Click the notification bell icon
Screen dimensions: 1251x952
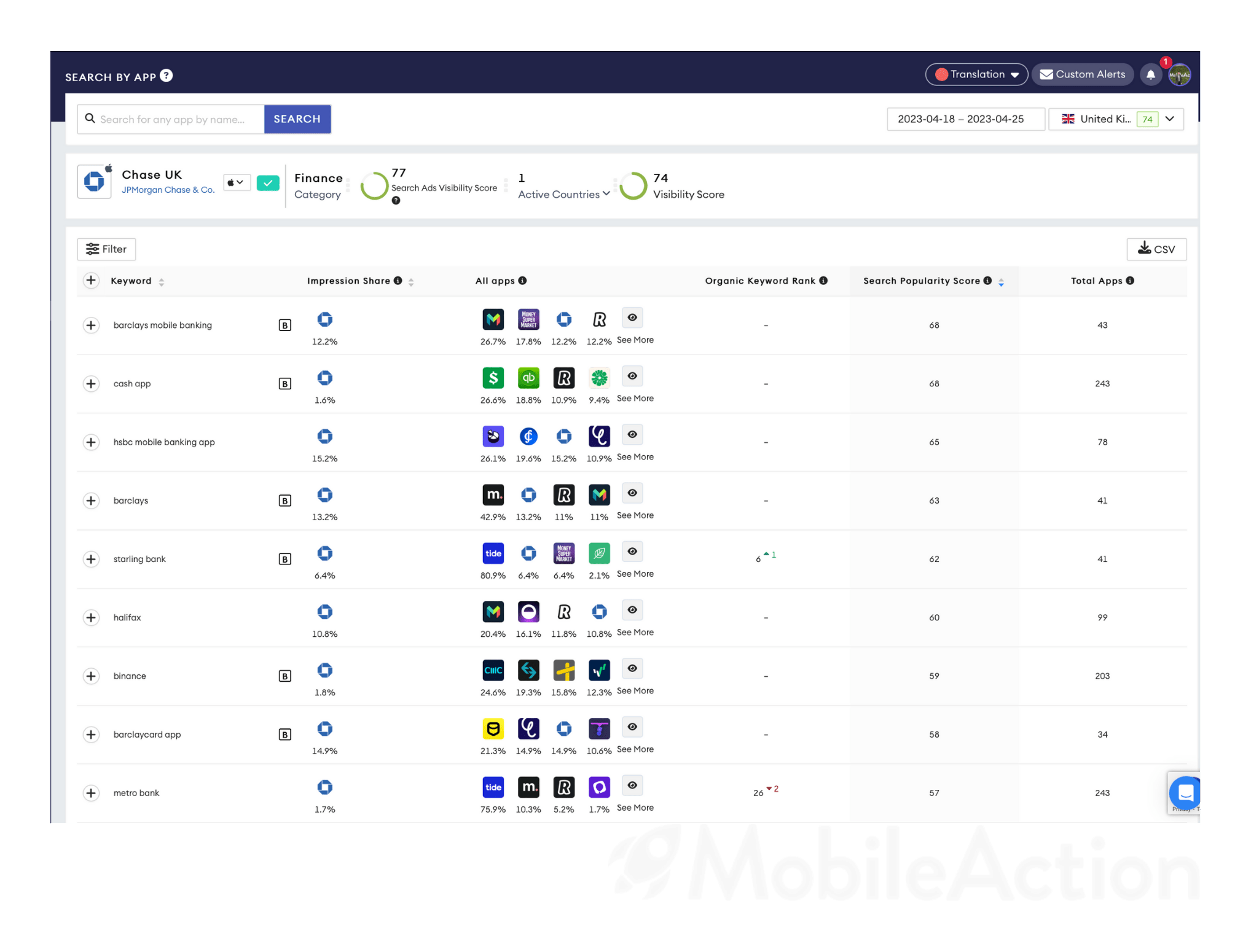click(1151, 75)
